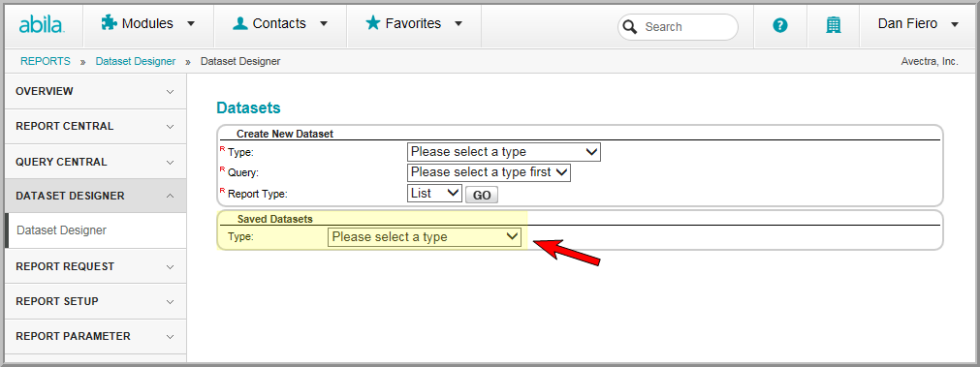The width and height of the screenshot is (980, 367).
Task: Open the Query dropdown
Action: coord(489,172)
